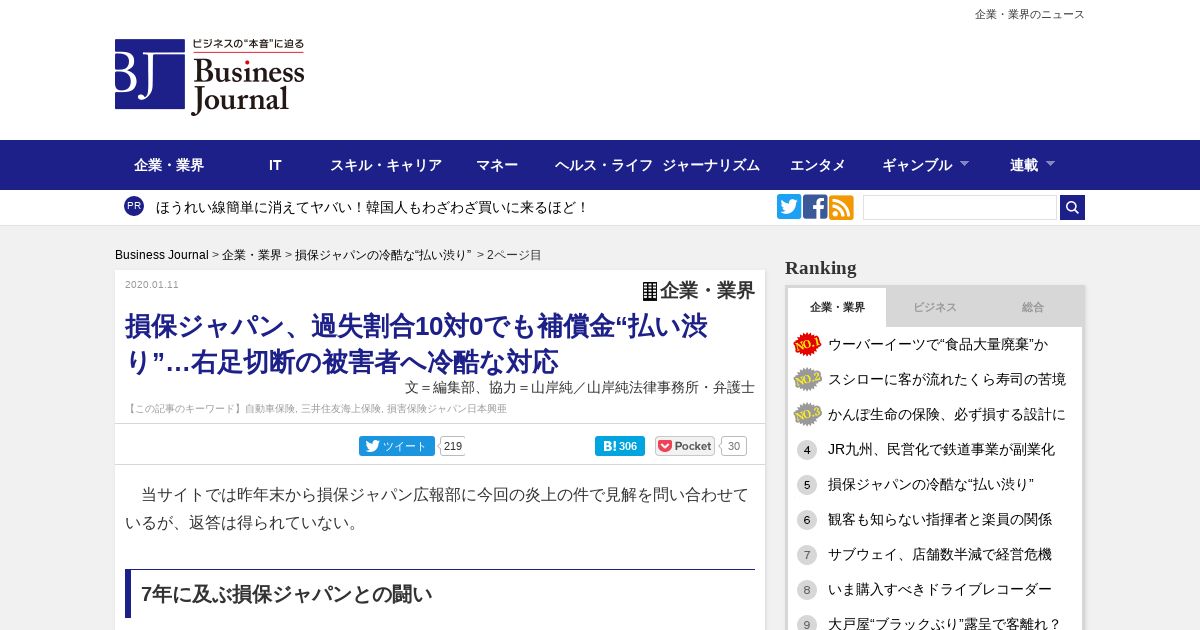Click the article headline 損保ジャパン、過失割合10対0
The image size is (1200, 630).
pos(416,343)
